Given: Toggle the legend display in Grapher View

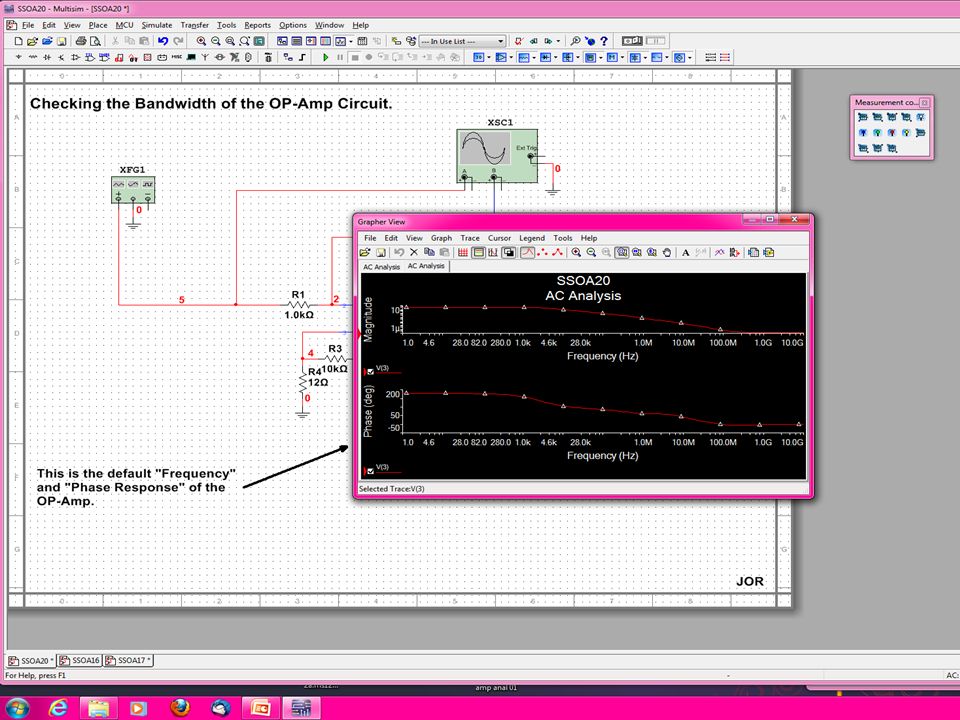Looking at the screenshot, I should [478, 252].
